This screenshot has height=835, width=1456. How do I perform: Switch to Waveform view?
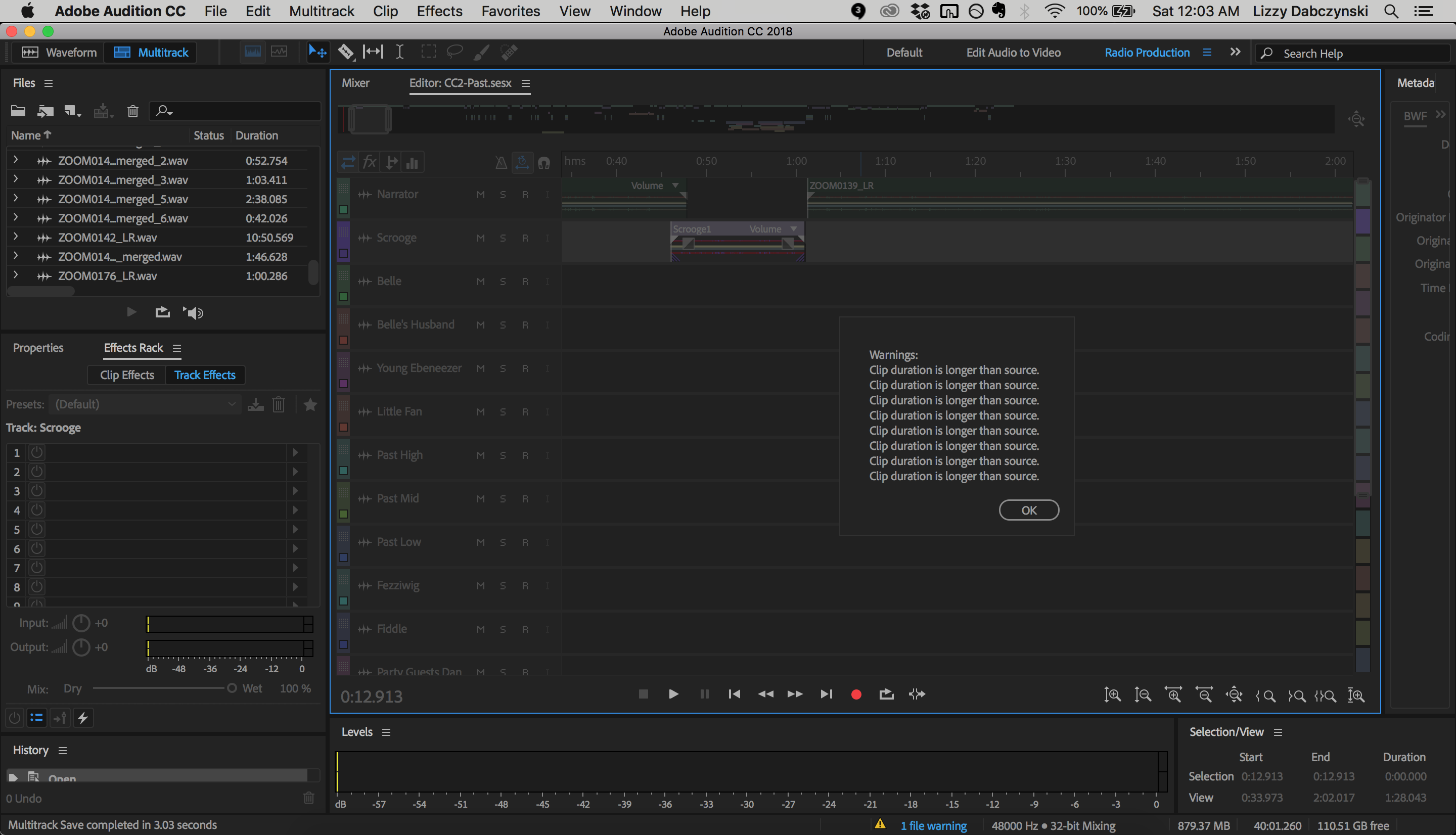59,52
